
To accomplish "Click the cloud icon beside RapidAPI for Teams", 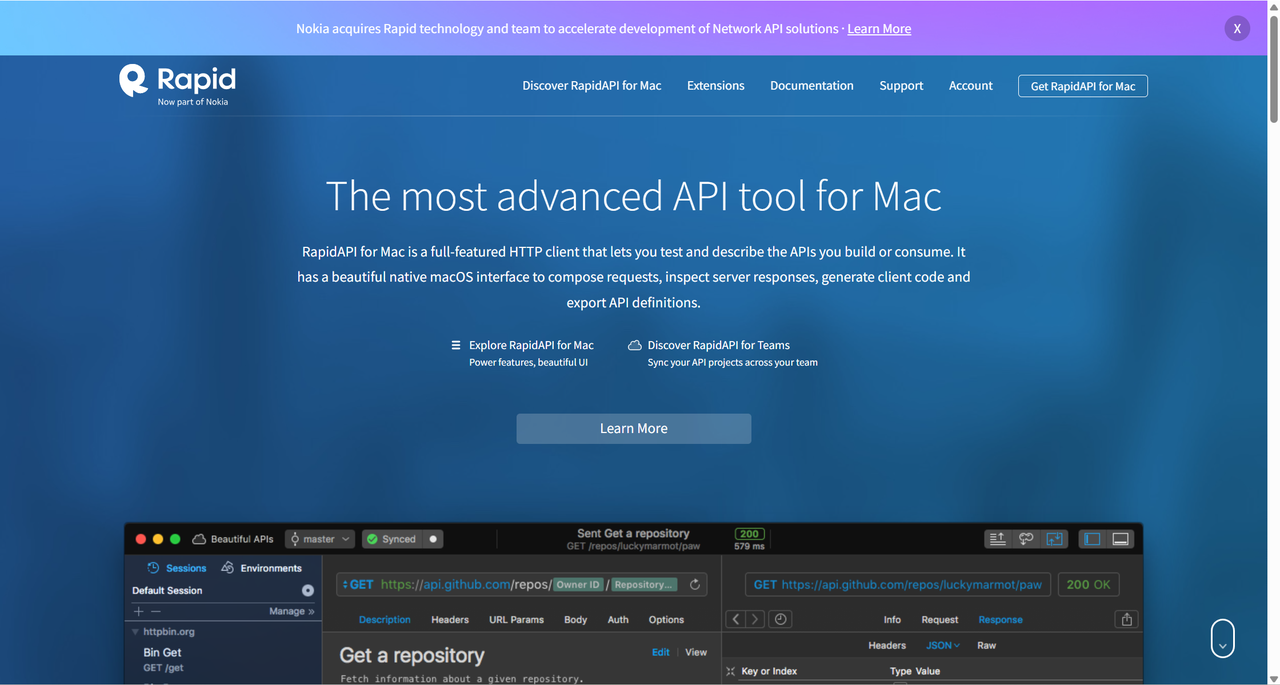I will pos(634,345).
